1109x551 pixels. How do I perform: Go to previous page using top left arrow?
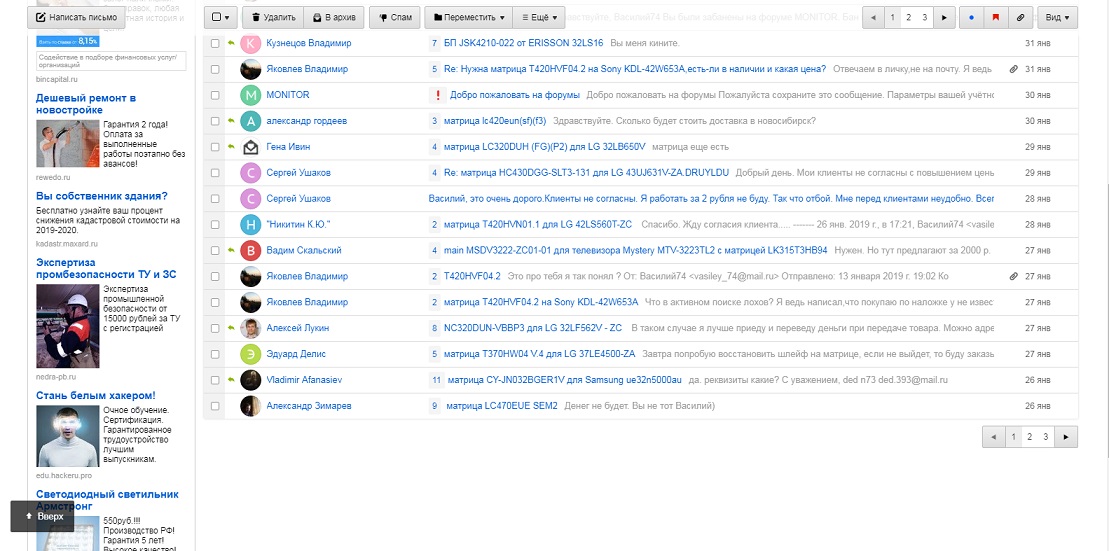875,18
